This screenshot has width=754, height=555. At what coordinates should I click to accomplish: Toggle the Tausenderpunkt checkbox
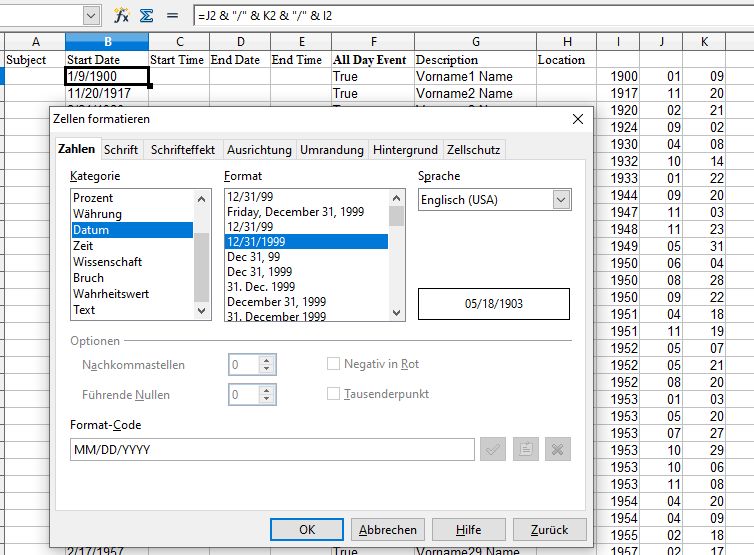tap(335, 394)
